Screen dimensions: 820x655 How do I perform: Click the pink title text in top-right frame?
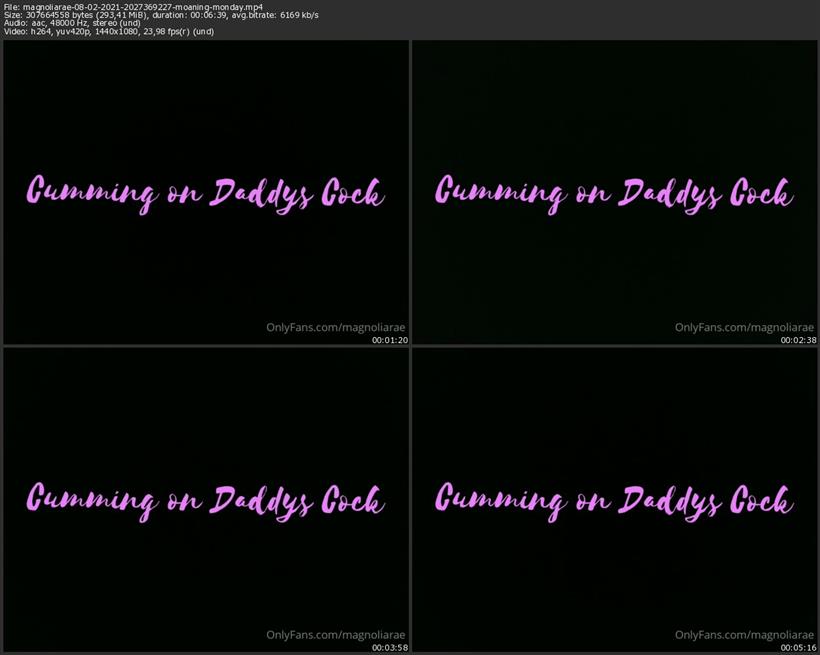[x=615, y=191]
